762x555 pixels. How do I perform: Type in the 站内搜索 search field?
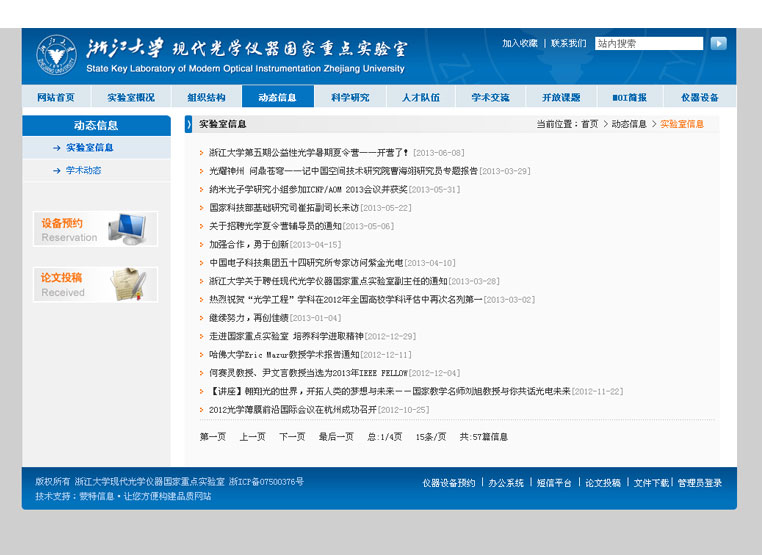648,44
